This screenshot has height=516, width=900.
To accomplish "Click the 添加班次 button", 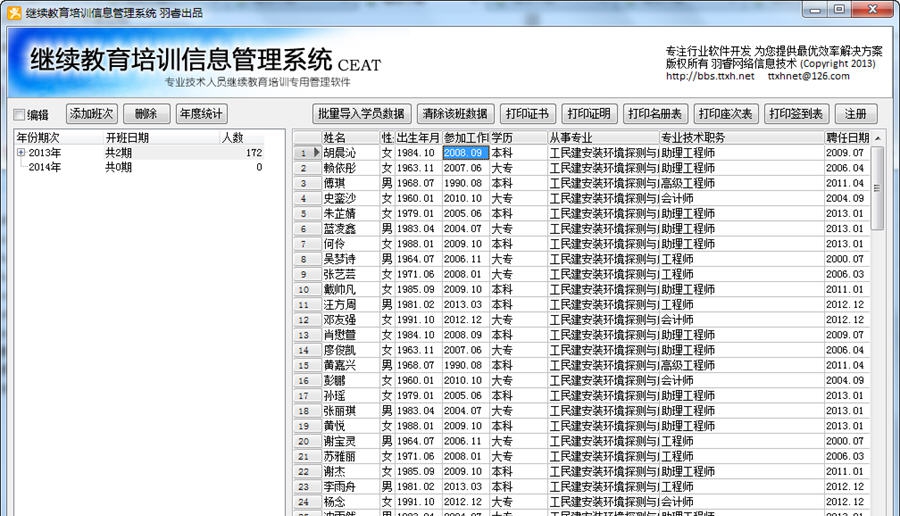I will (x=92, y=114).
